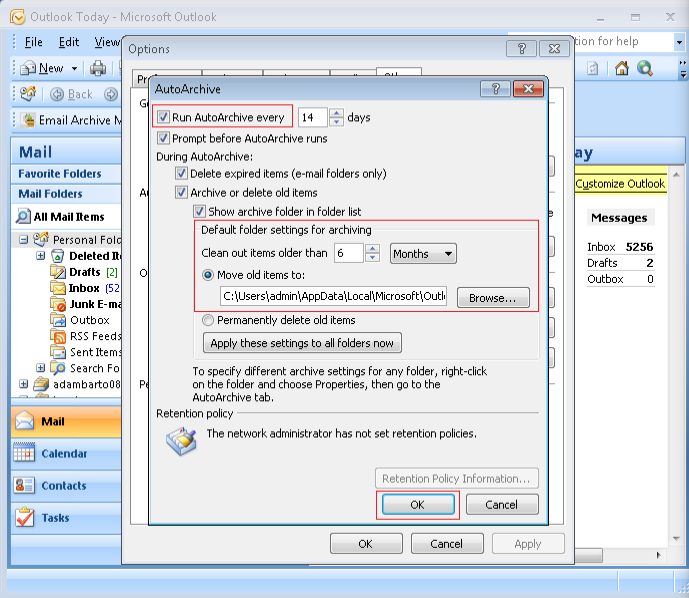The width and height of the screenshot is (689, 598).
Task: Open the Junk E-mail folder
Action: (86, 304)
